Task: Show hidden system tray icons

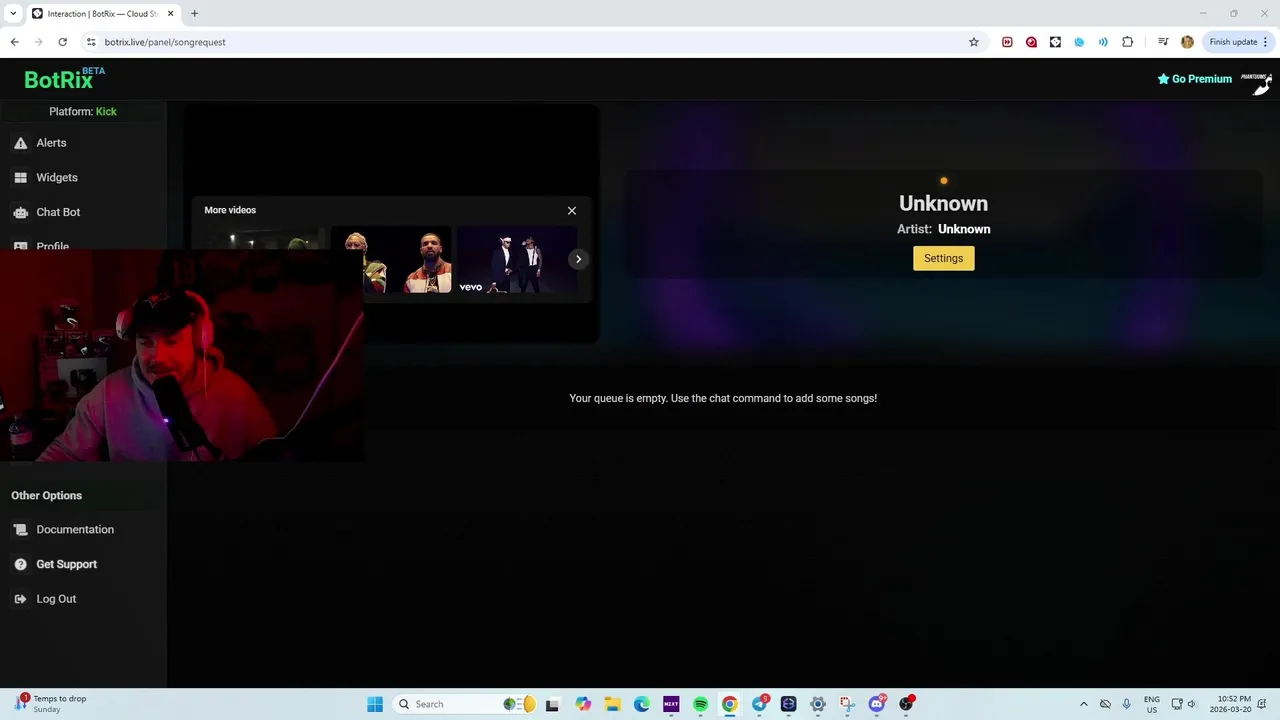Action: pyautogui.click(x=1083, y=704)
